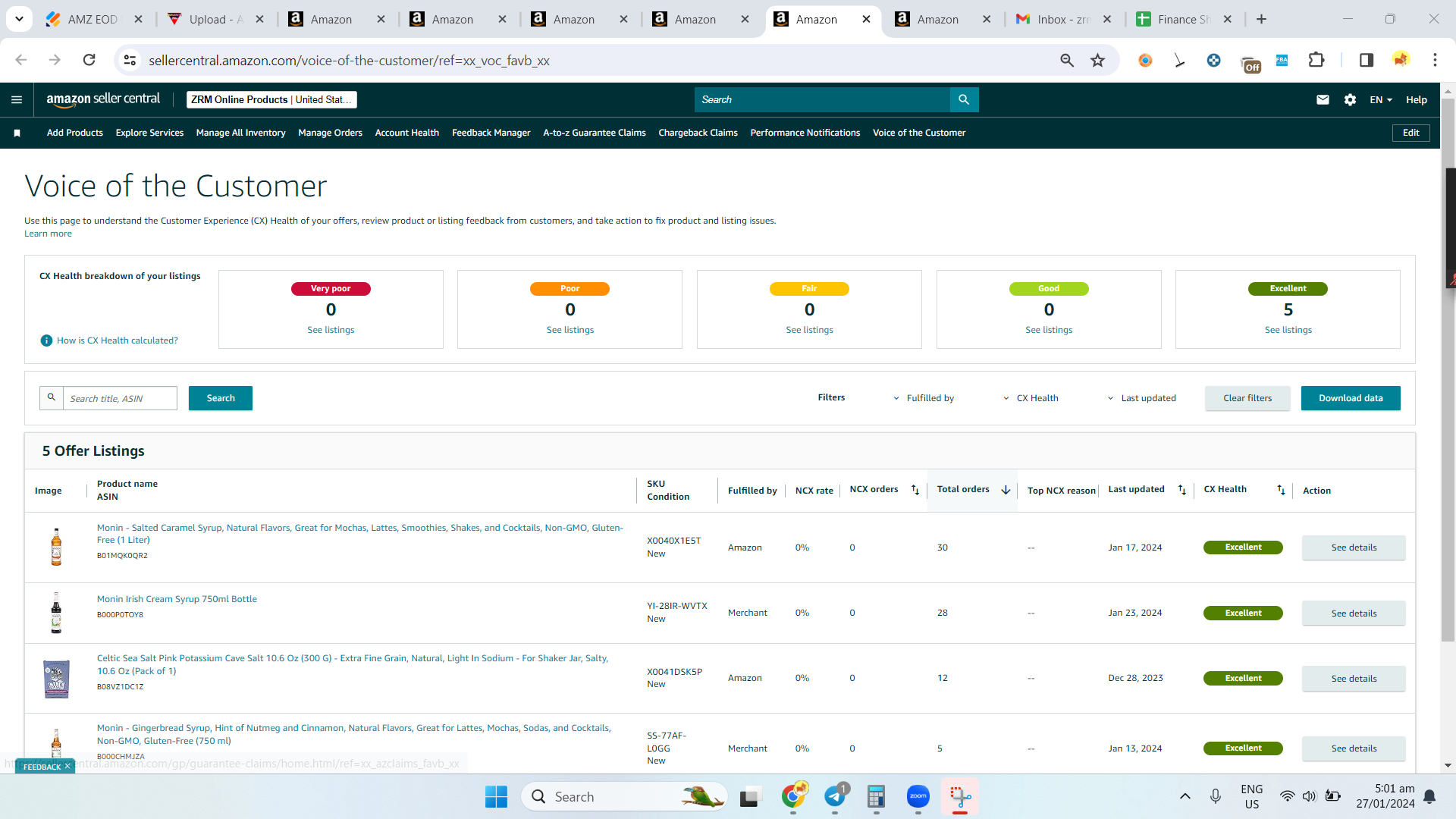Click Clear filters button
This screenshot has width=1456, height=819.
(x=1247, y=398)
